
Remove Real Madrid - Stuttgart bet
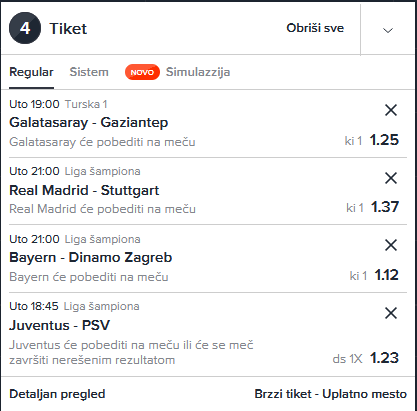(391, 178)
